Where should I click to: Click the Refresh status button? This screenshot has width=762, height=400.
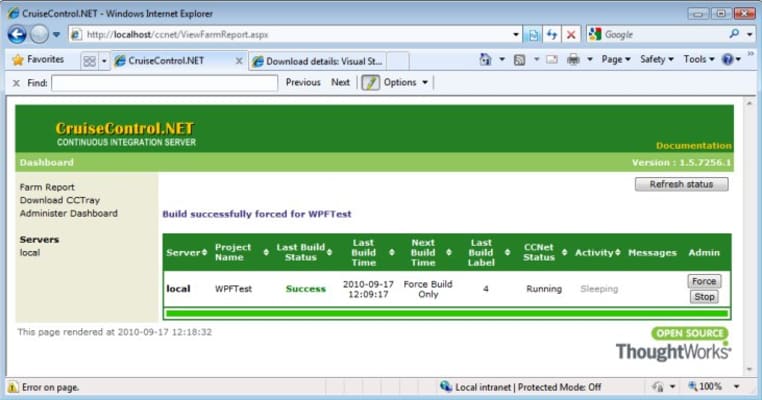[681, 184]
